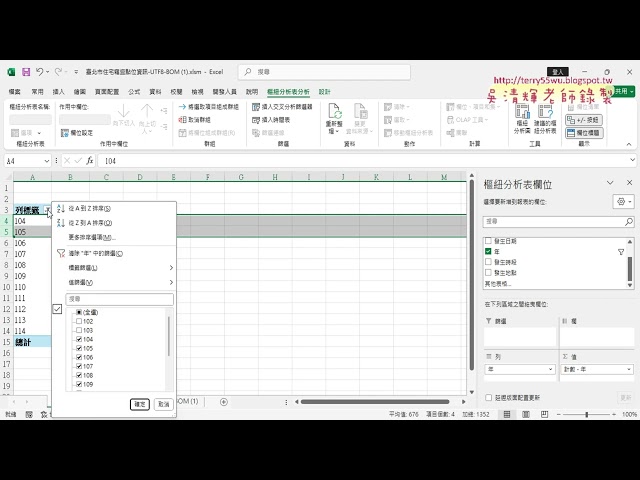
Task: Insert slicer with 插入交叉分析篩選器
Action: tap(282, 107)
